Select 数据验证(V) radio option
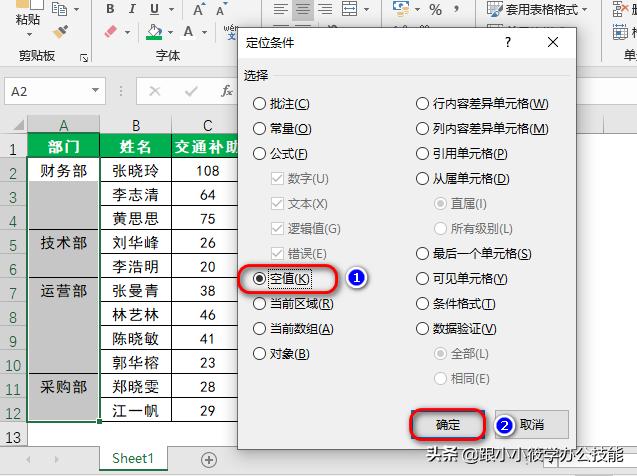 [x=456, y=329]
